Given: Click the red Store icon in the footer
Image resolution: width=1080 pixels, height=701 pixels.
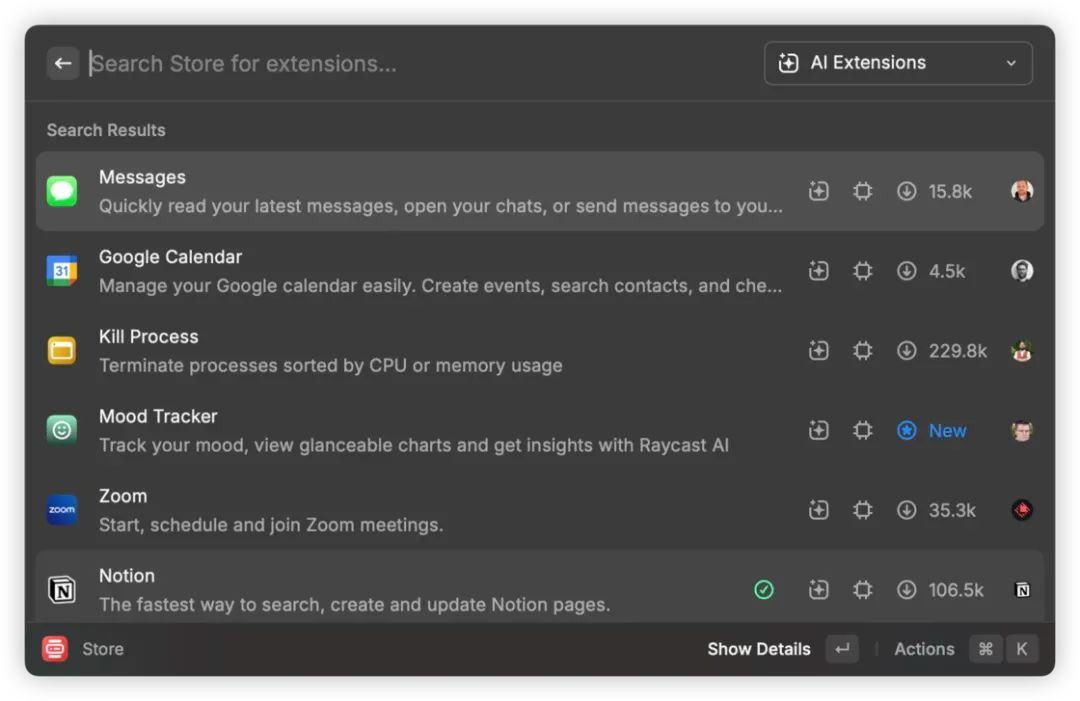Looking at the screenshot, I should pyautogui.click(x=54, y=649).
